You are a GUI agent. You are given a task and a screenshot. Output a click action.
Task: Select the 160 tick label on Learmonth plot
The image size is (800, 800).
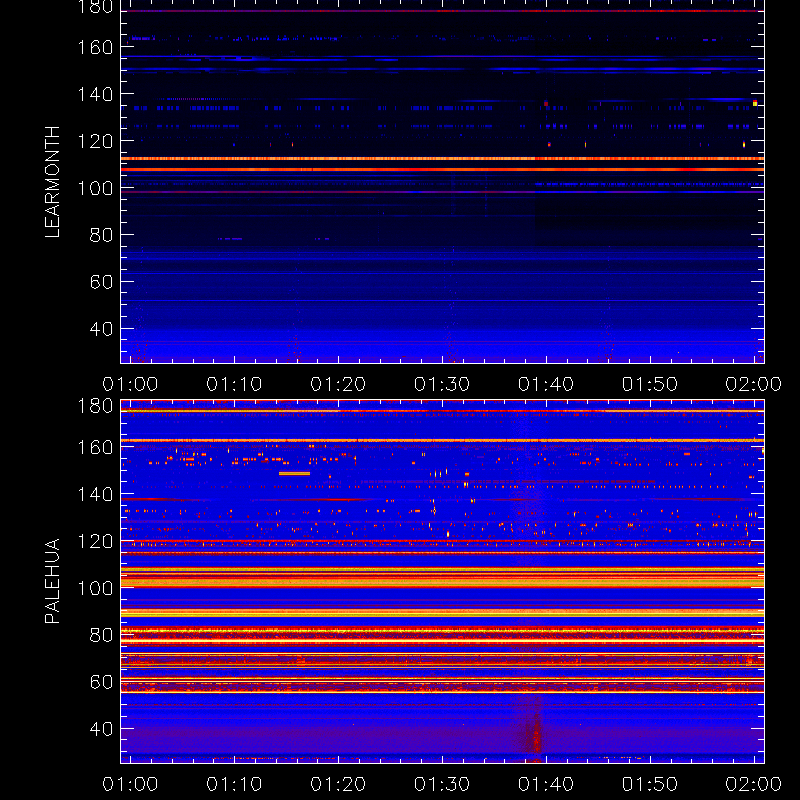(95, 47)
